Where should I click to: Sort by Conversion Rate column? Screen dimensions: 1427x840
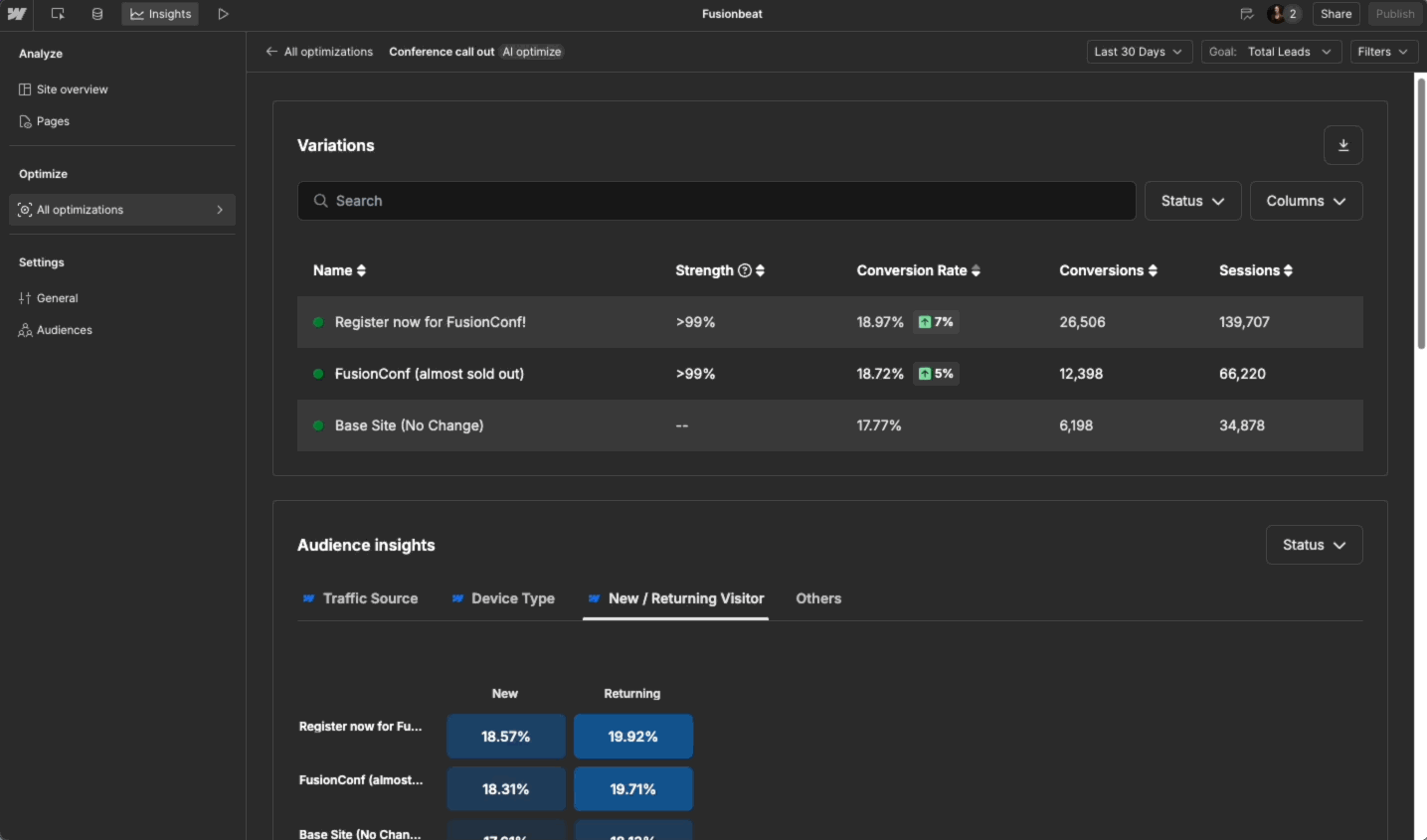coord(918,270)
